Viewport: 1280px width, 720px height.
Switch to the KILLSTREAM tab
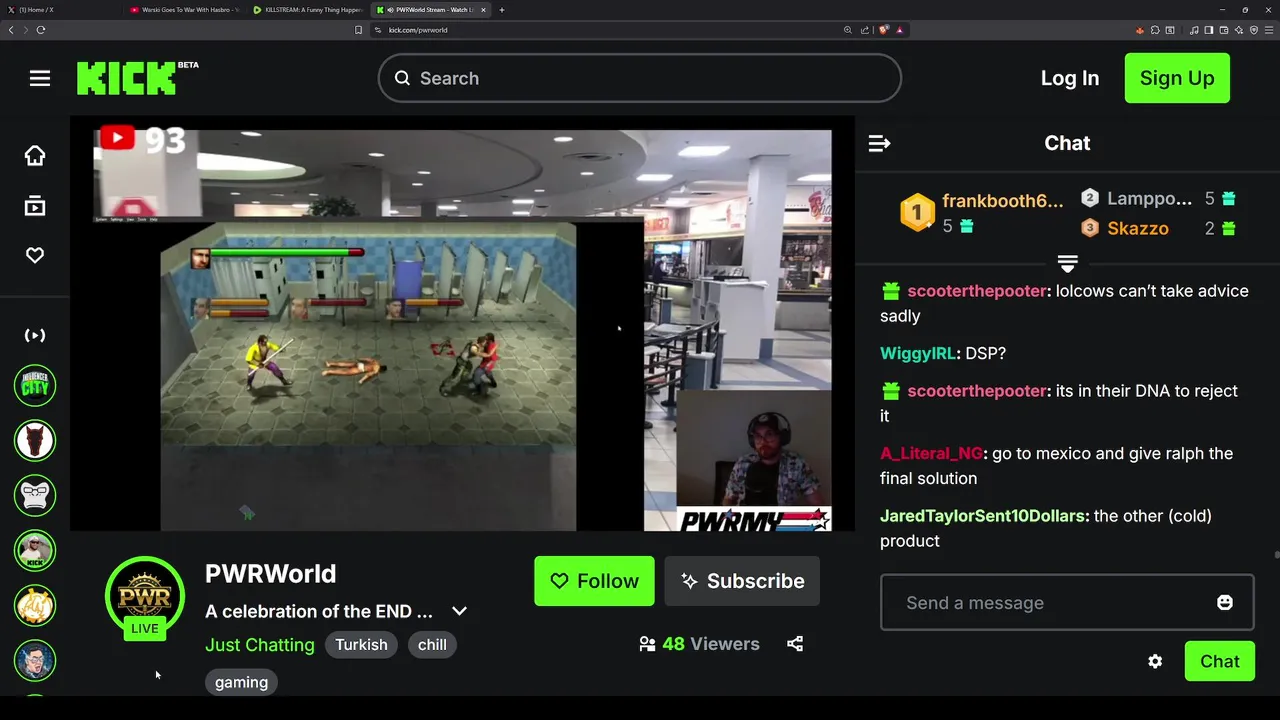pyautogui.click(x=308, y=10)
